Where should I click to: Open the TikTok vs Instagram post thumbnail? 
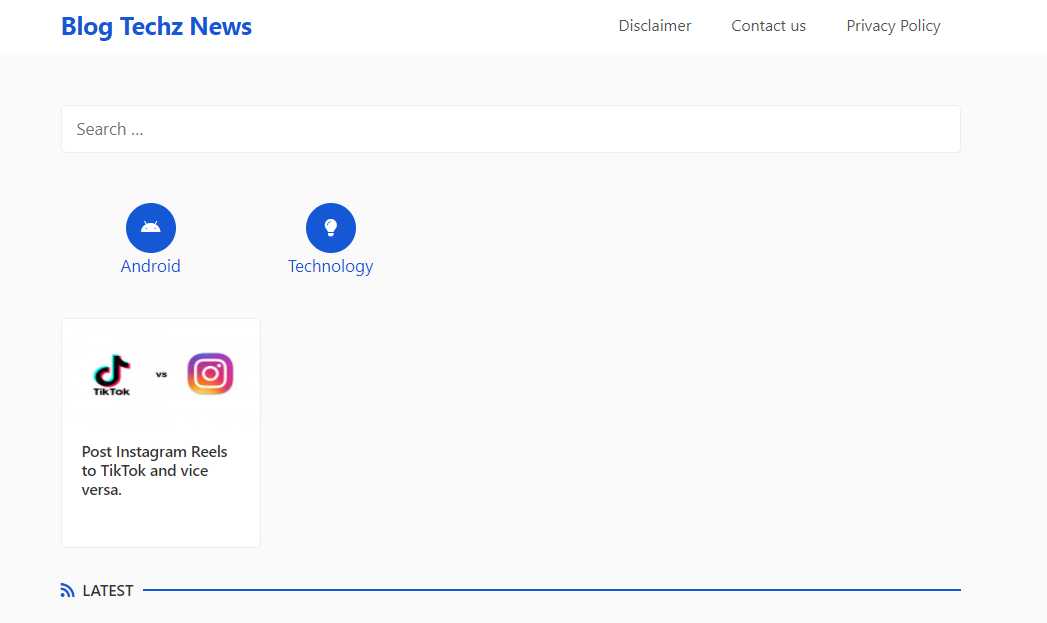(161, 374)
